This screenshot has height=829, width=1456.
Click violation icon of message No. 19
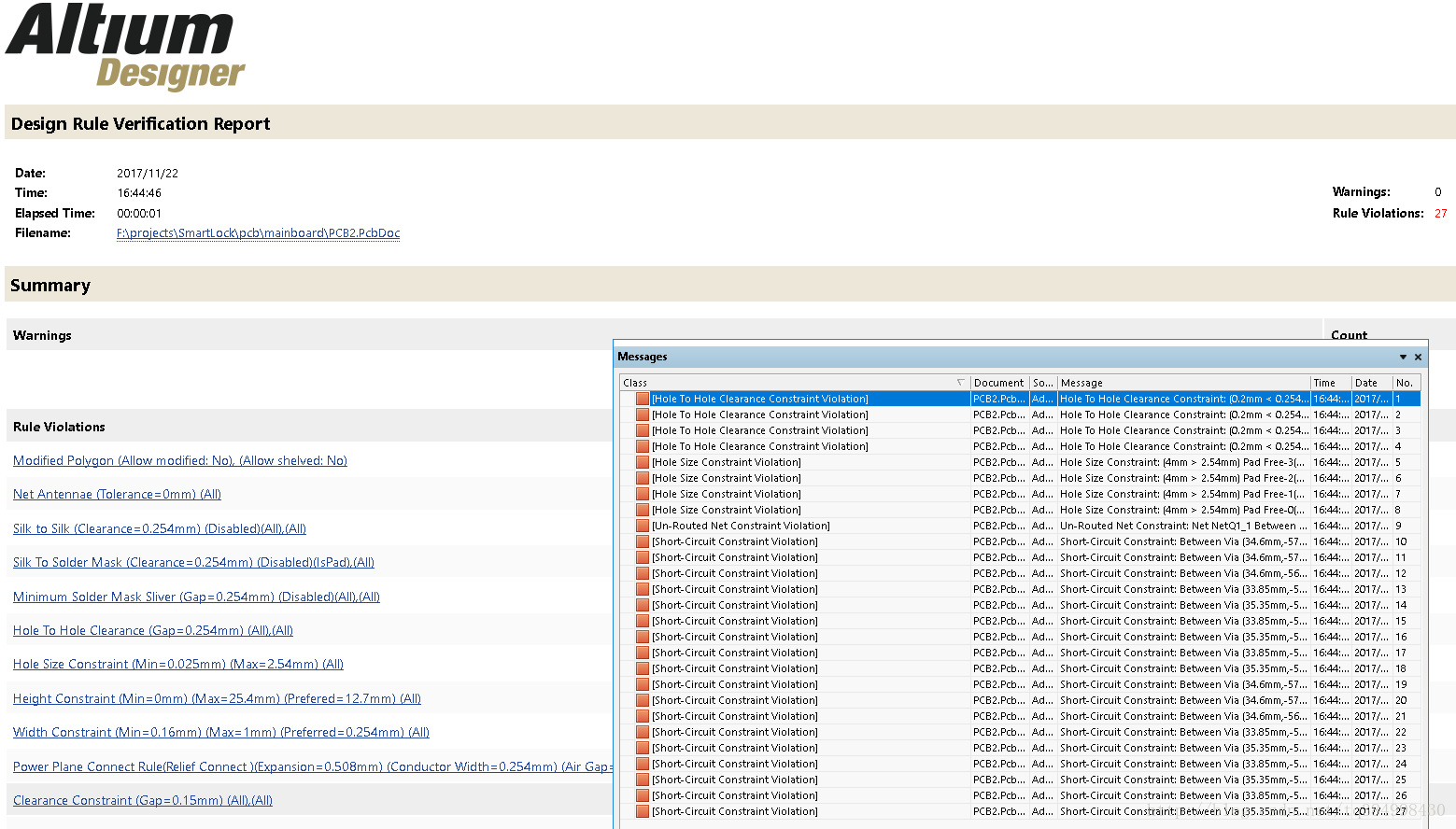click(643, 684)
